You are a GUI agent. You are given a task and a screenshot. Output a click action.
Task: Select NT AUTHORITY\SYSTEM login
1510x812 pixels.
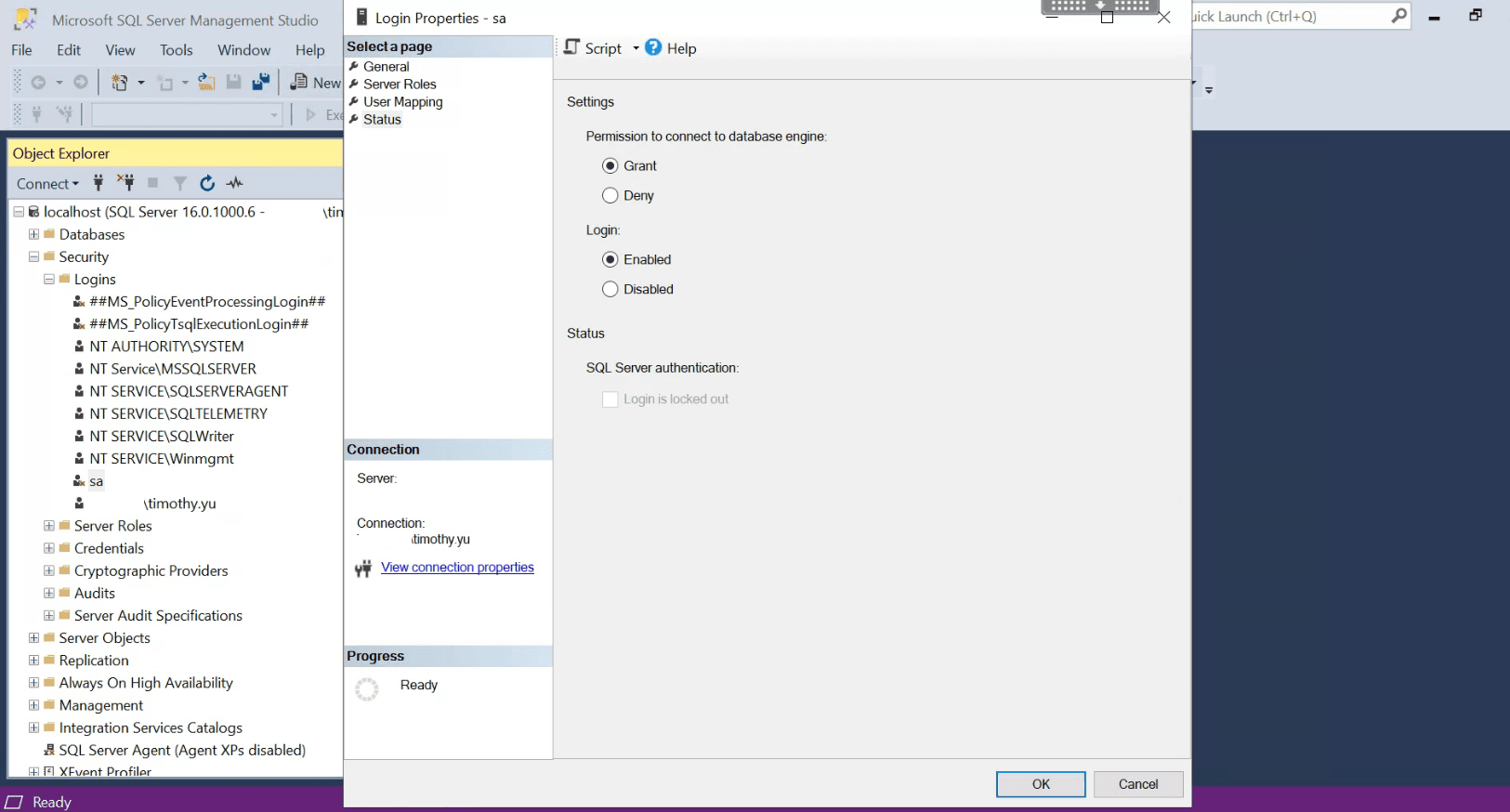(166, 347)
